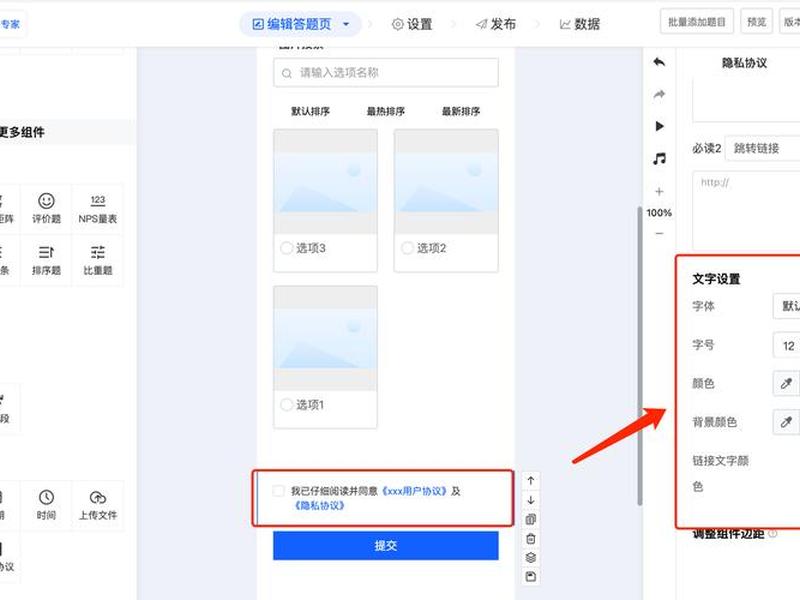Add 排序题 component

pyautogui.click(x=46, y=260)
